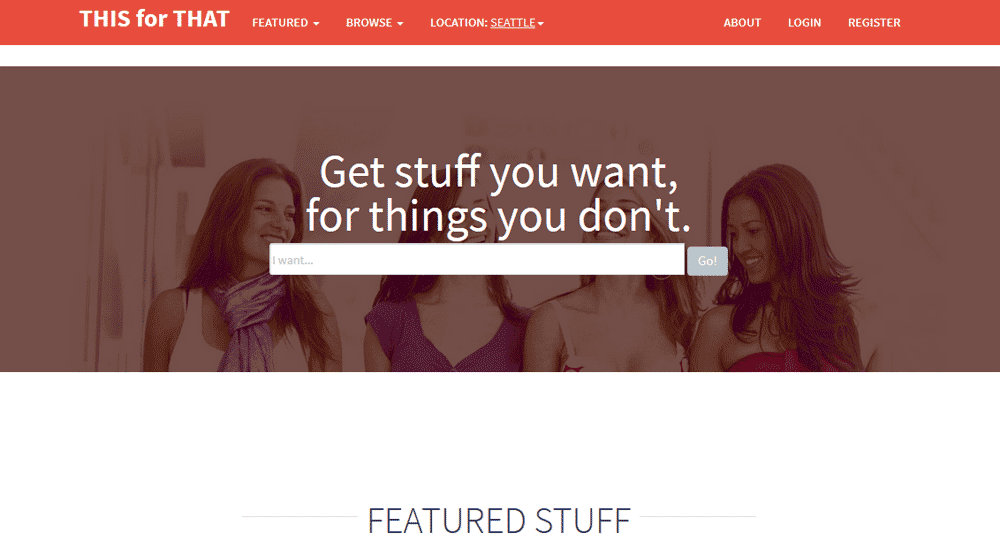Click the THIS for THAT logo
Viewport: 1000px width, 548px height.
[154, 19]
